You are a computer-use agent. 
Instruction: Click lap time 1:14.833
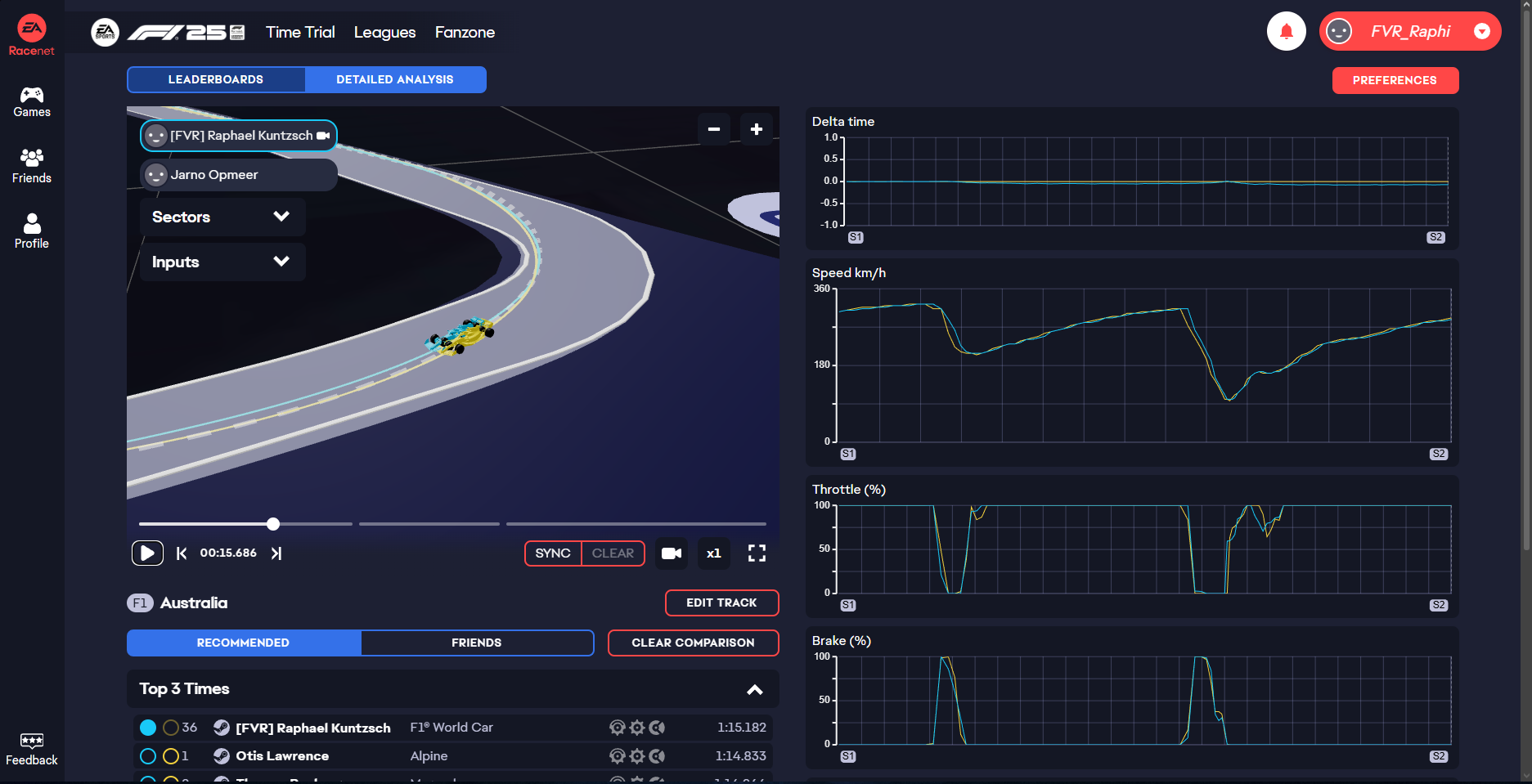(741, 756)
